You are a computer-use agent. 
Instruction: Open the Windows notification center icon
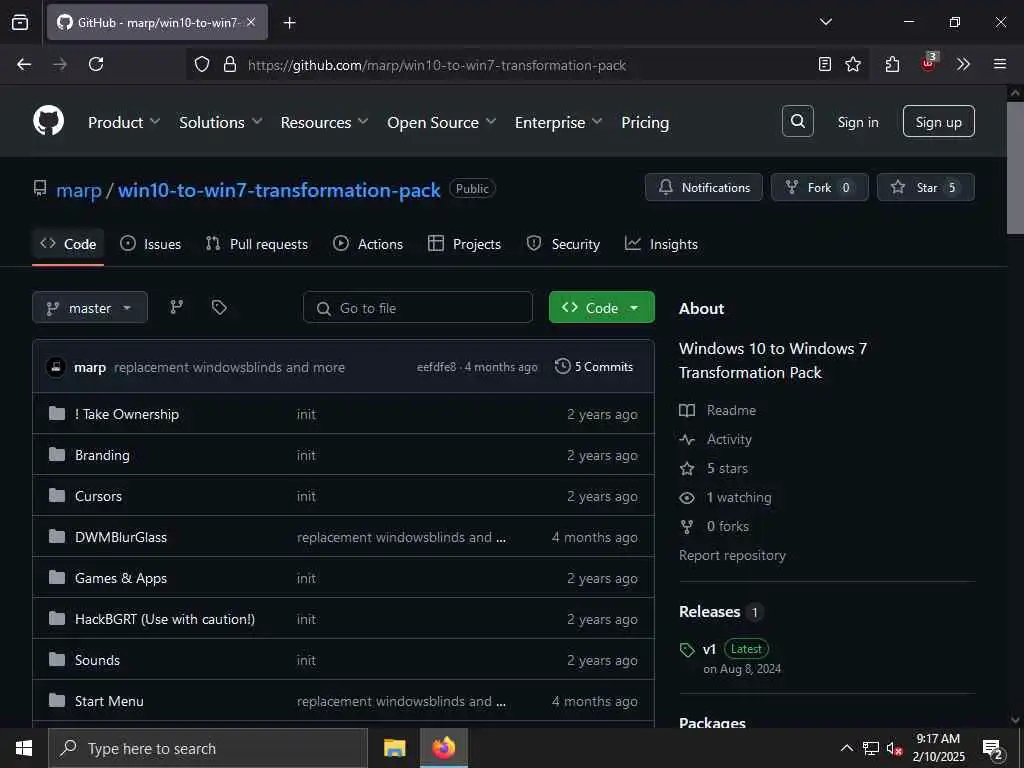pyautogui.click(x=993, y=750)
